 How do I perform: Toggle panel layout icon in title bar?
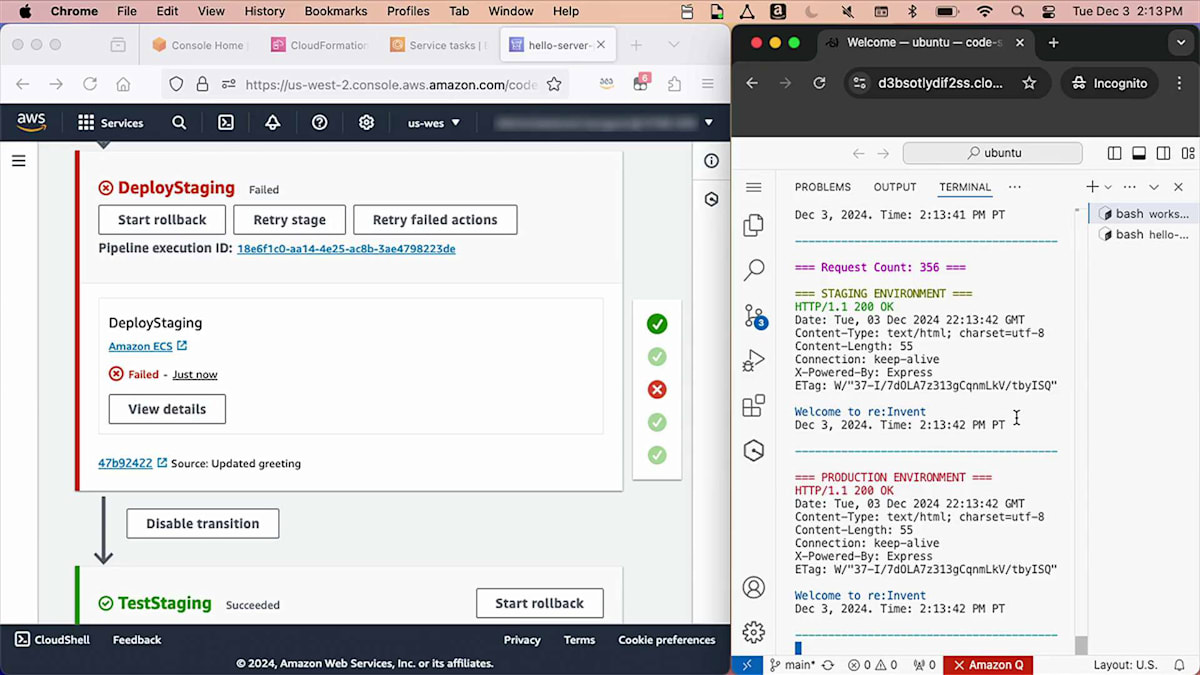[x=1139, y=153]
